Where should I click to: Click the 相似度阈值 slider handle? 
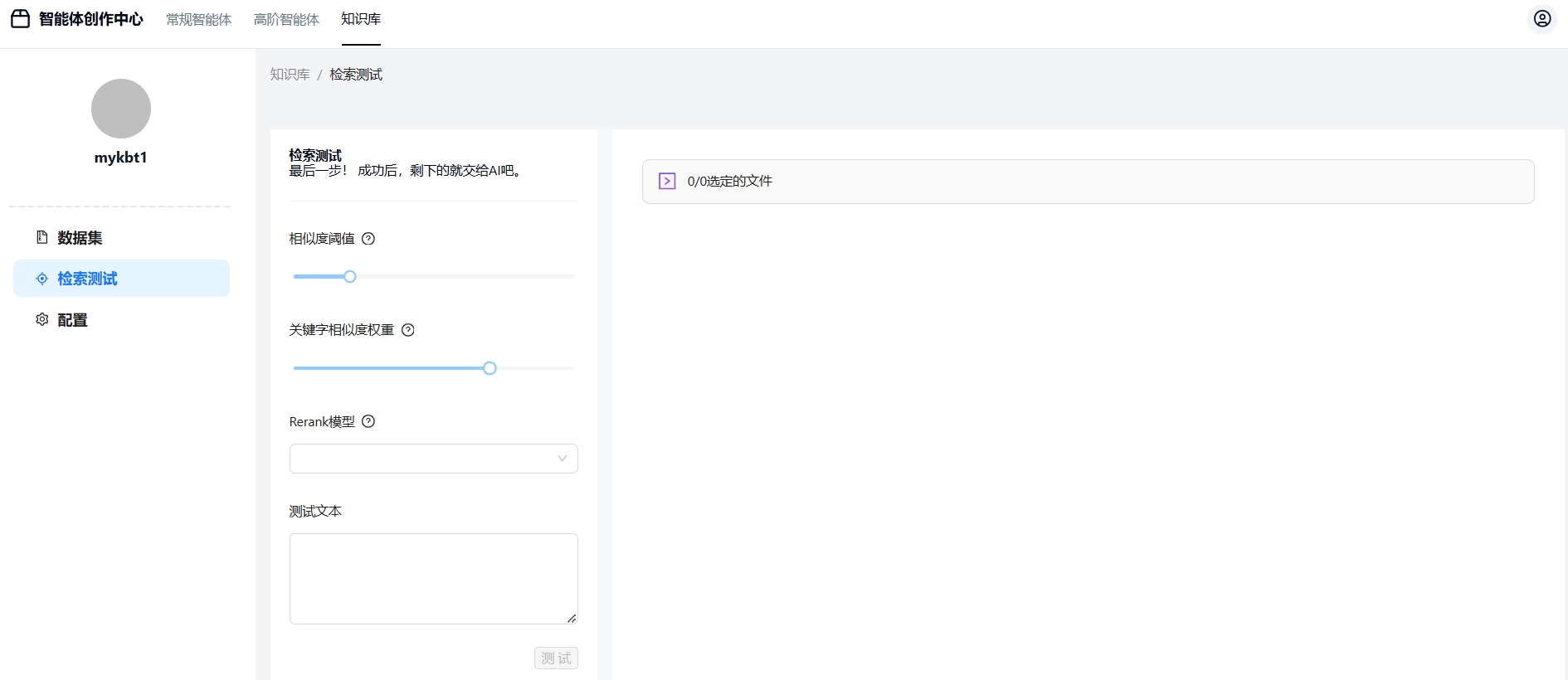point(350,277)
